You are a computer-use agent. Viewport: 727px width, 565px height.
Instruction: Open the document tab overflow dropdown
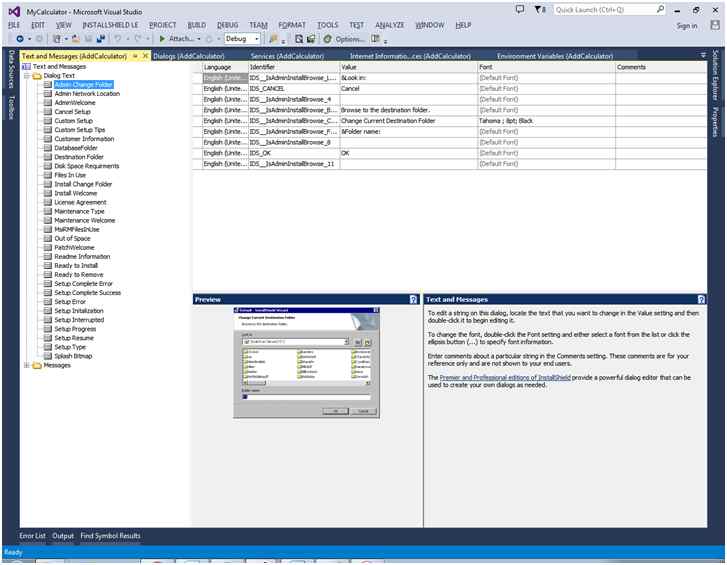tap(703, 55)
